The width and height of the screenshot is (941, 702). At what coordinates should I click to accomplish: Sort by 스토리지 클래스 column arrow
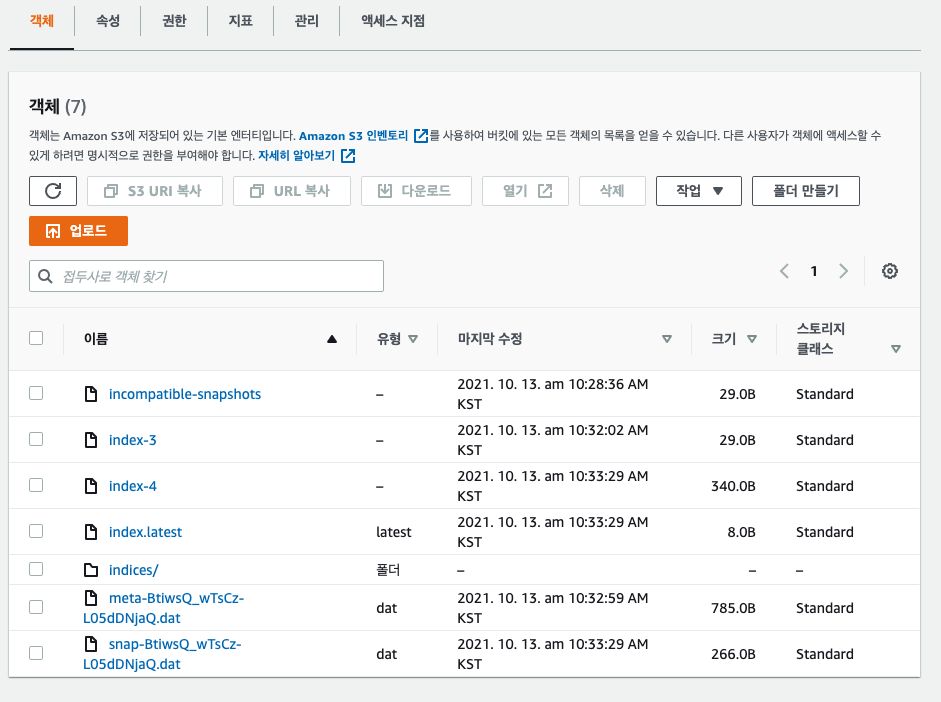click(x=896, y=349)
